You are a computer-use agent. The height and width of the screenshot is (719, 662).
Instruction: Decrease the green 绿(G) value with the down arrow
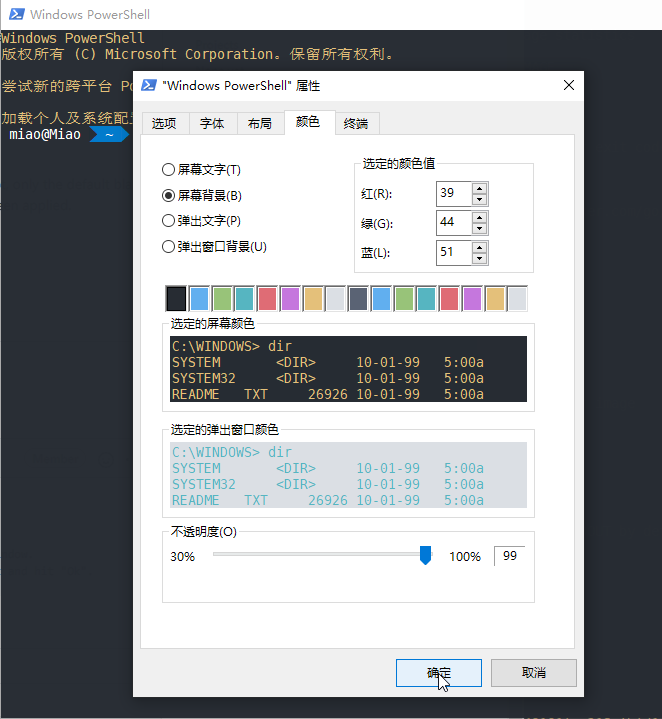480,229
